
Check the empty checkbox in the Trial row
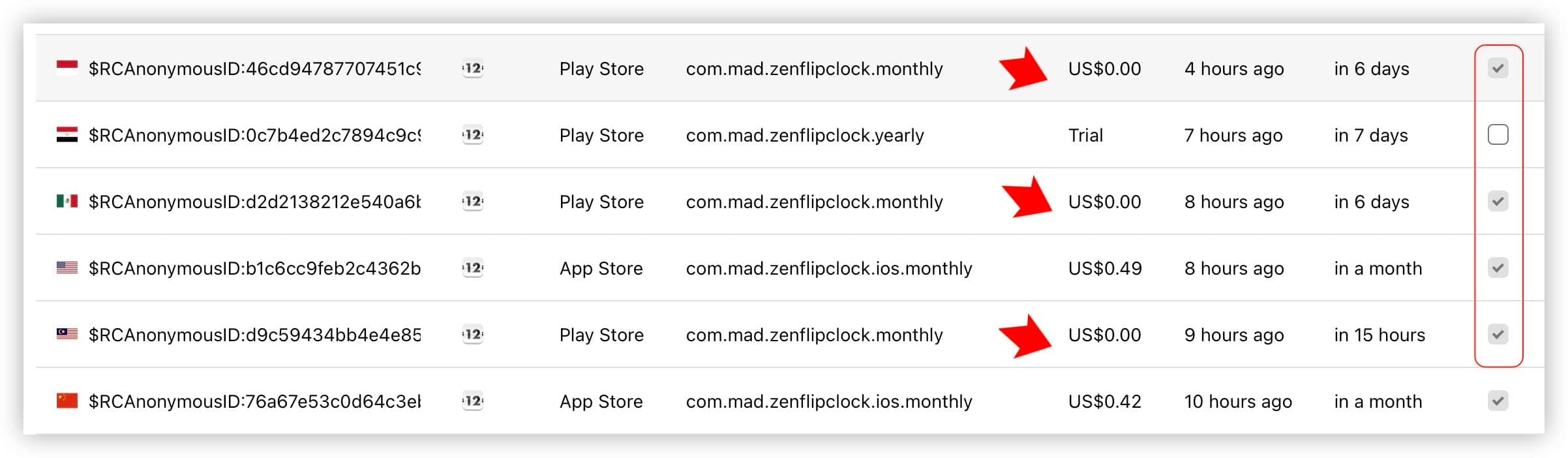click(1498, 134)
